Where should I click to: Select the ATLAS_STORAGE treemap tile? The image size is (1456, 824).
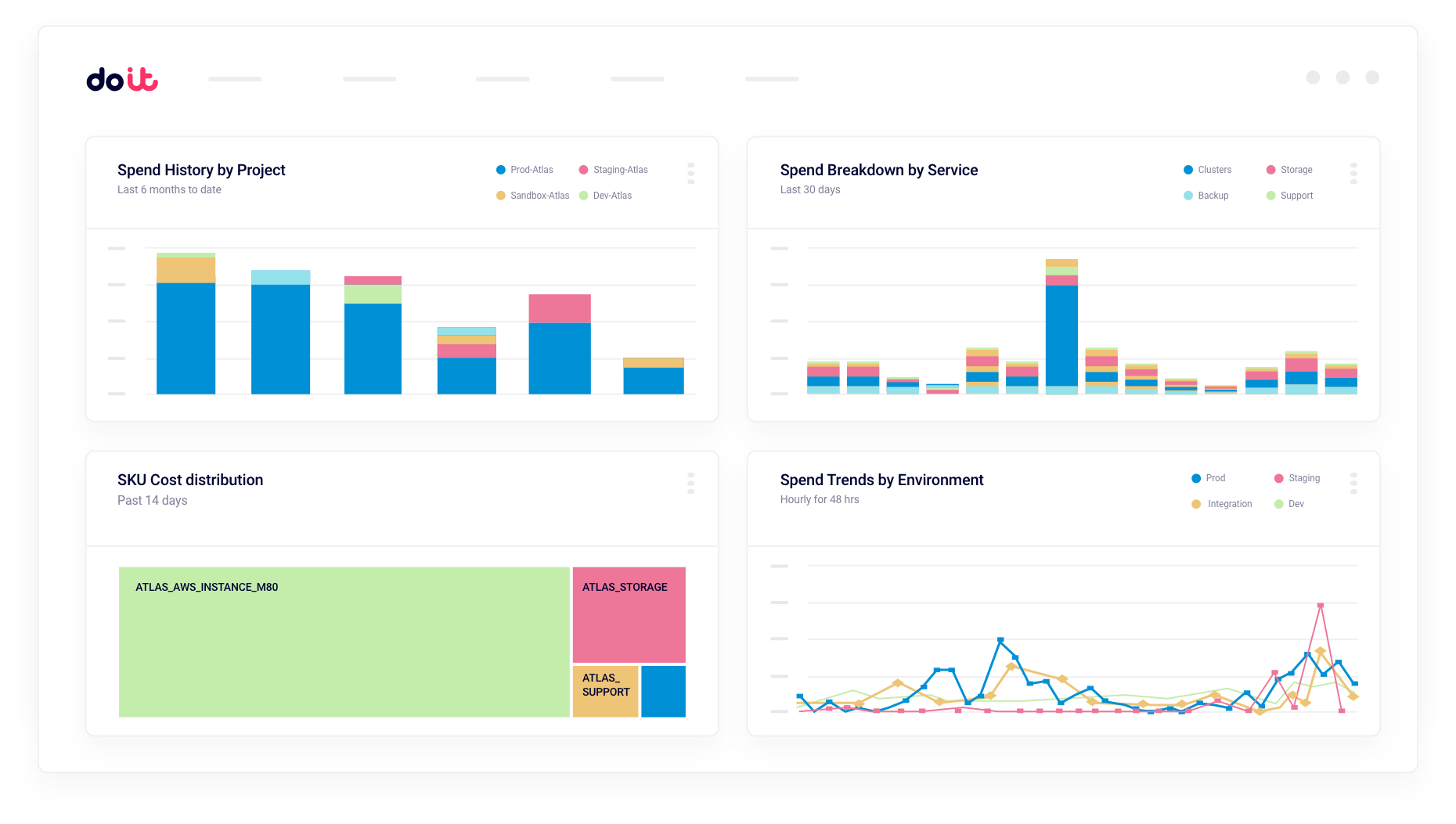pos(629,614)
